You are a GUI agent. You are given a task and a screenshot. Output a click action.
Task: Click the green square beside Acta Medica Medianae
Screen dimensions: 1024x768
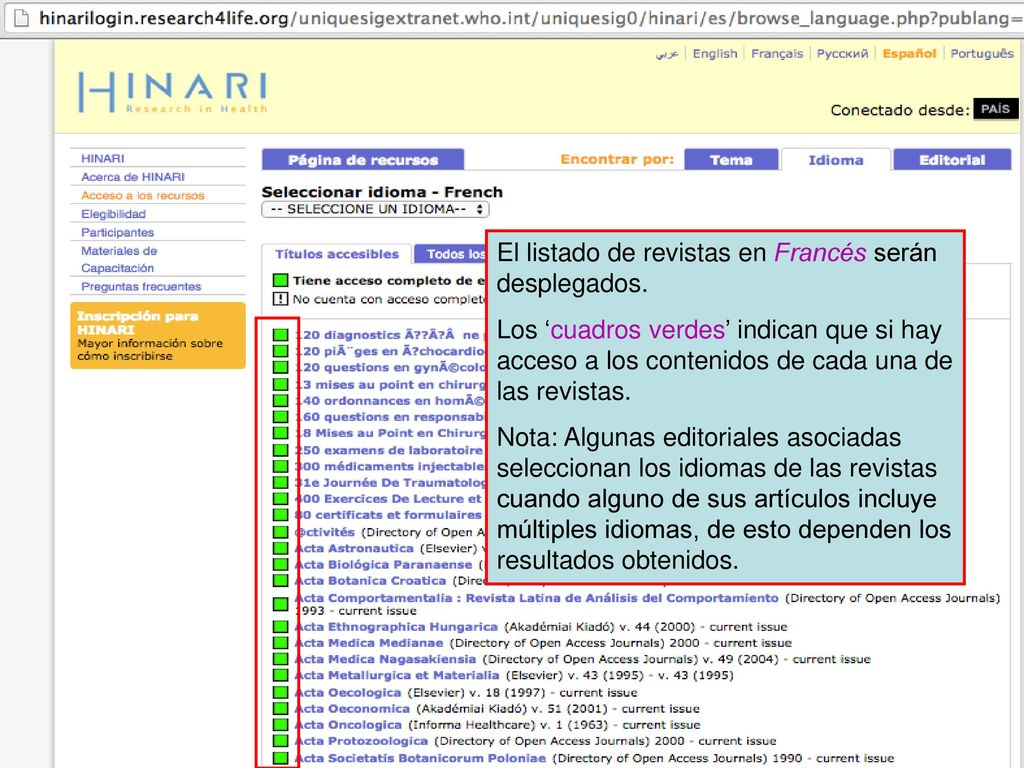point(280,643)
